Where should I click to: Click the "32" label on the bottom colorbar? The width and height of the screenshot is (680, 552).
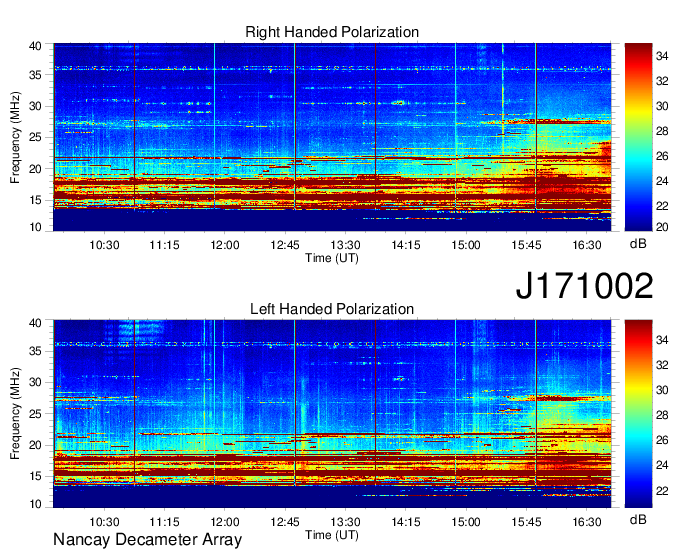(x=662, y=365)
